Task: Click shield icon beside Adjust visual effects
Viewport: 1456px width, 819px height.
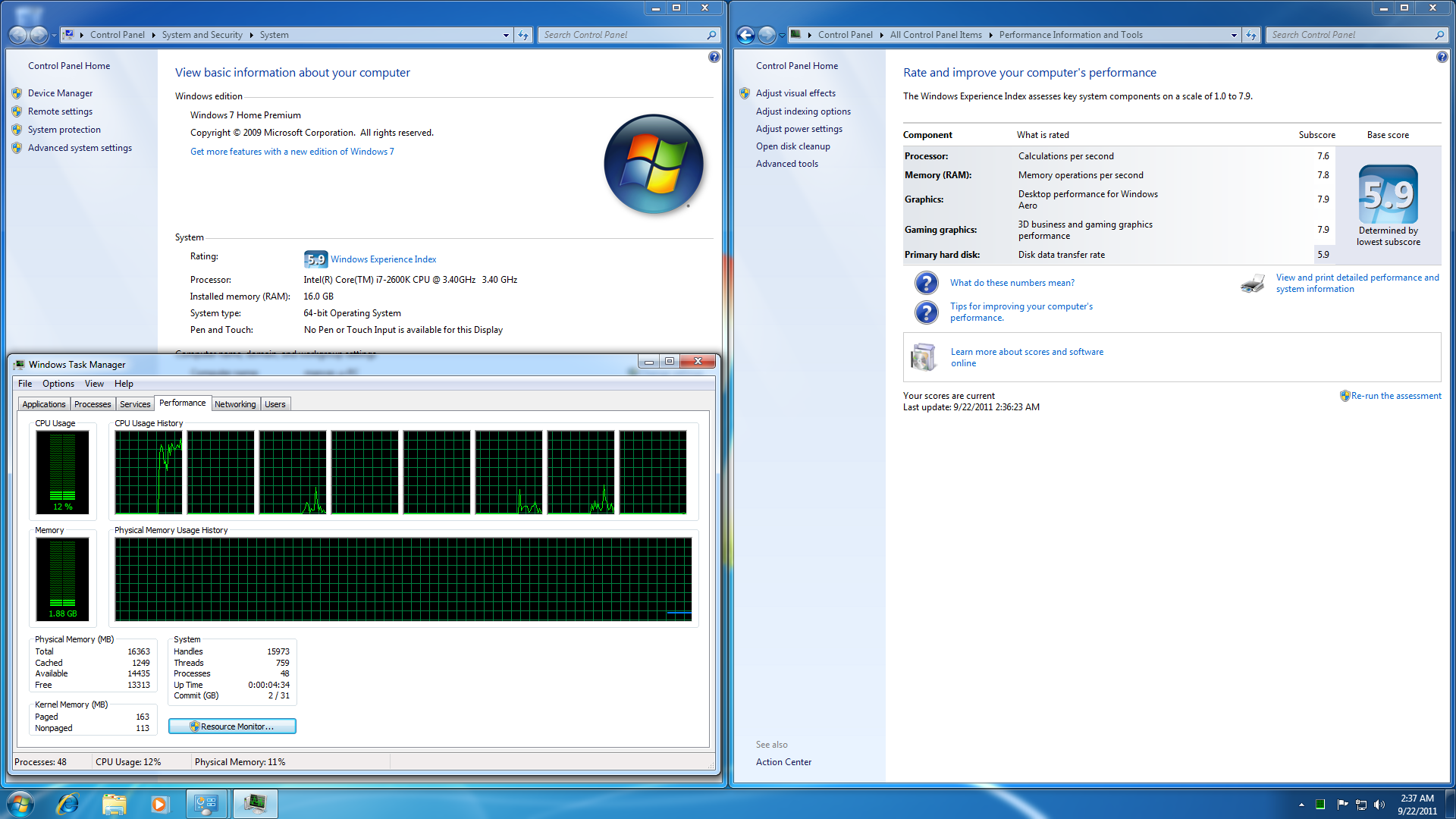Action: (745, 93)
